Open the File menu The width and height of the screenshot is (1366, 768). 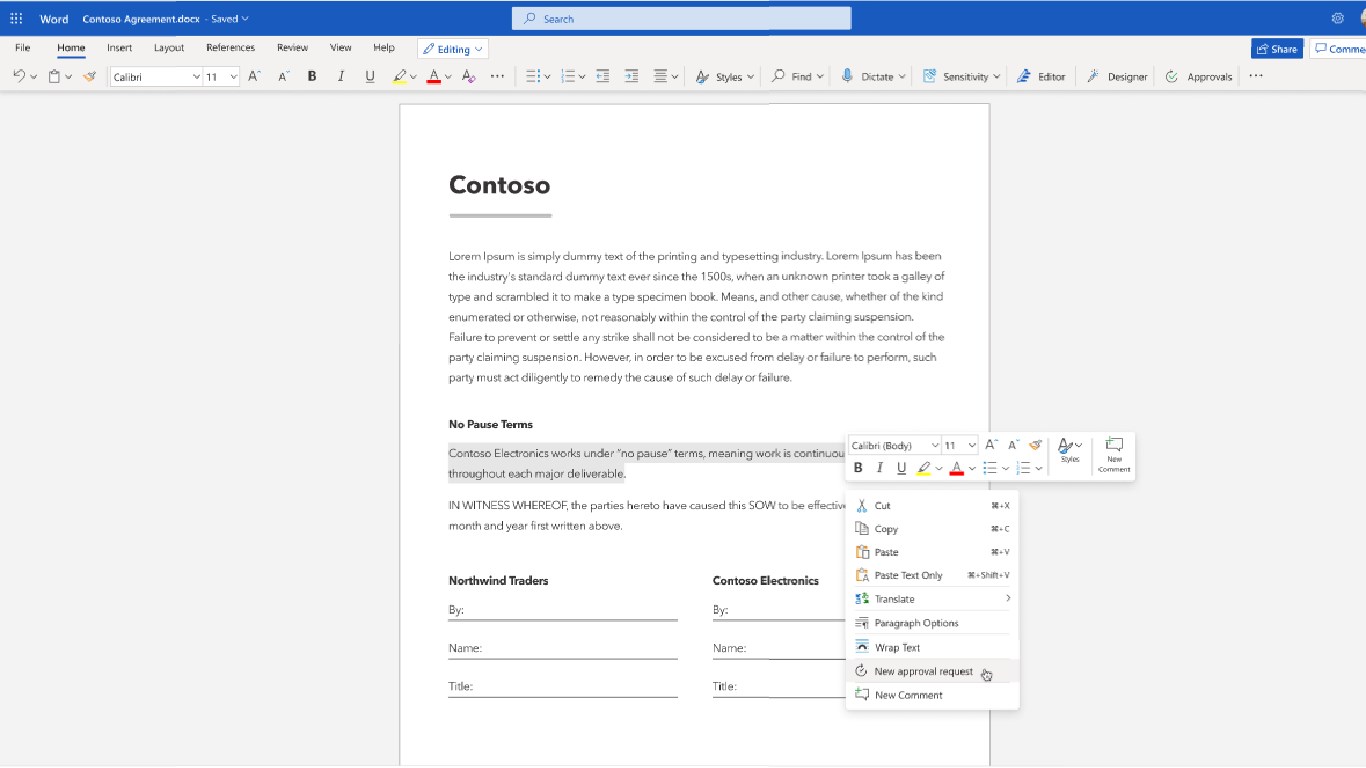(23, 48)
